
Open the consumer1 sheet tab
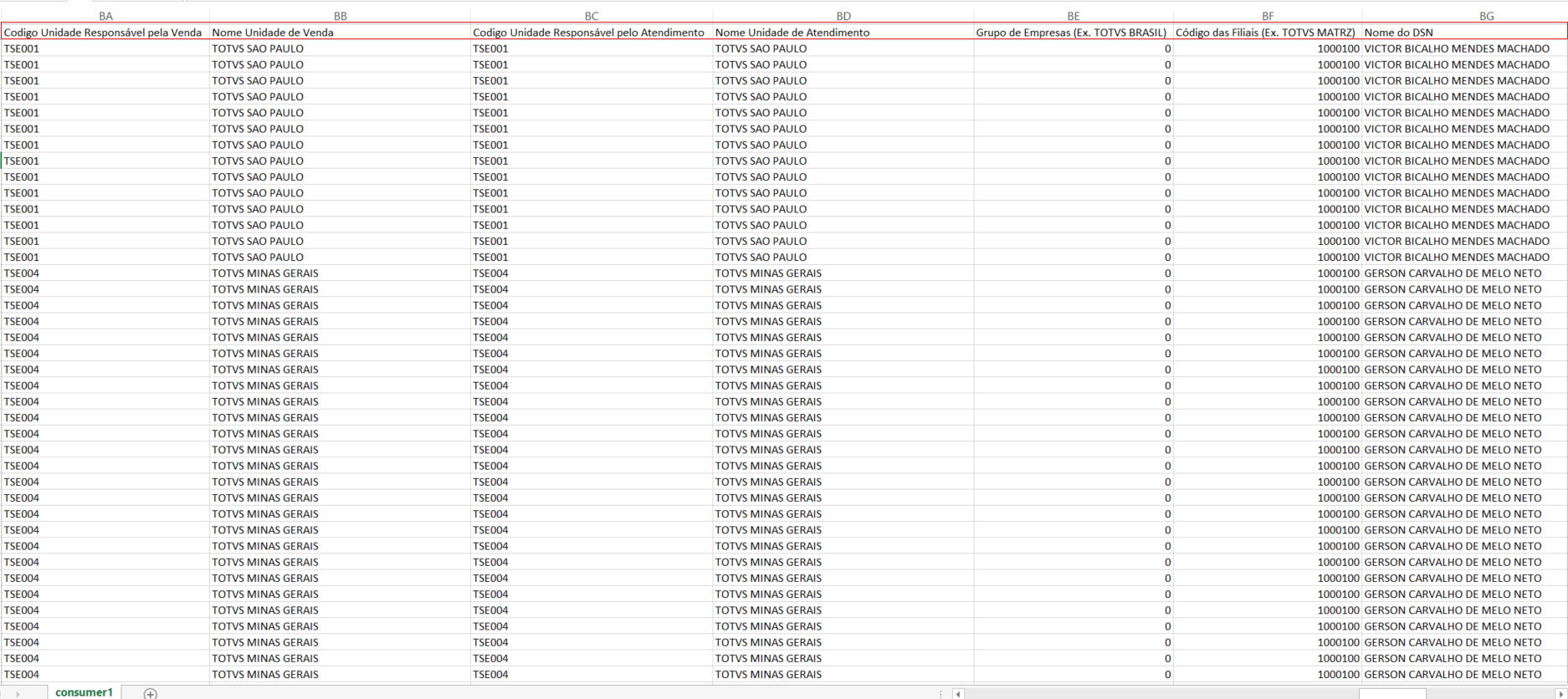(x=84, y=692)
